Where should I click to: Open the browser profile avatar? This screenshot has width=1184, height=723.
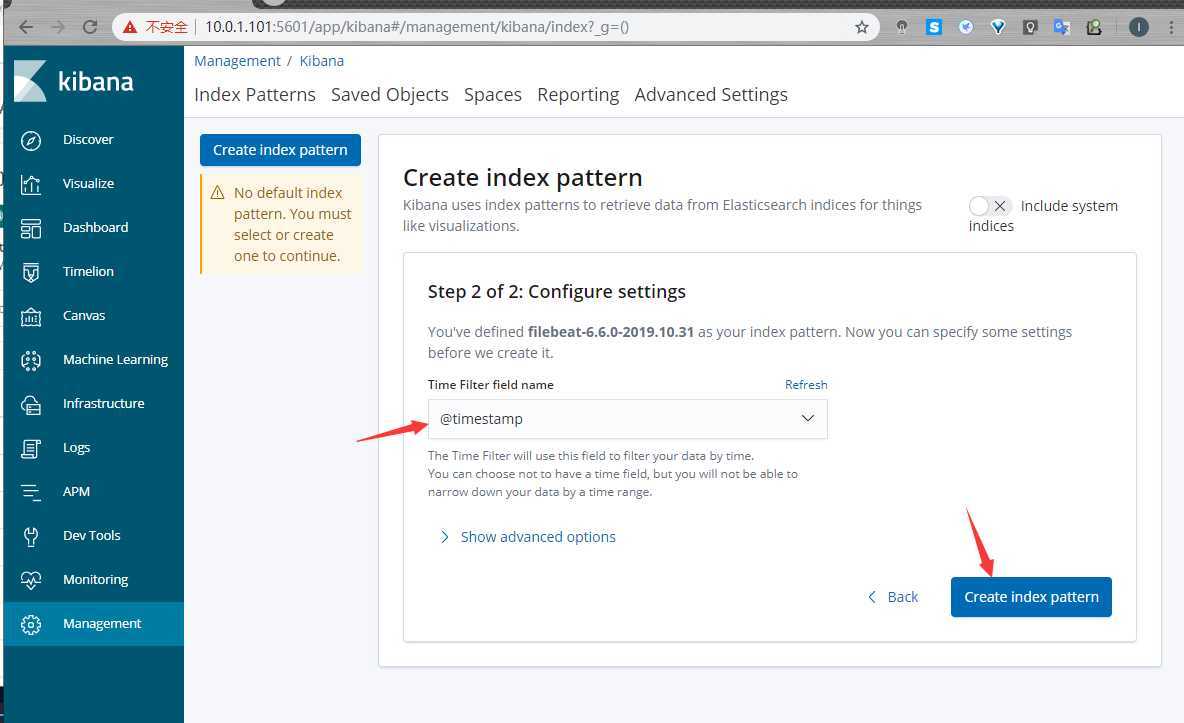(1139, 27)
